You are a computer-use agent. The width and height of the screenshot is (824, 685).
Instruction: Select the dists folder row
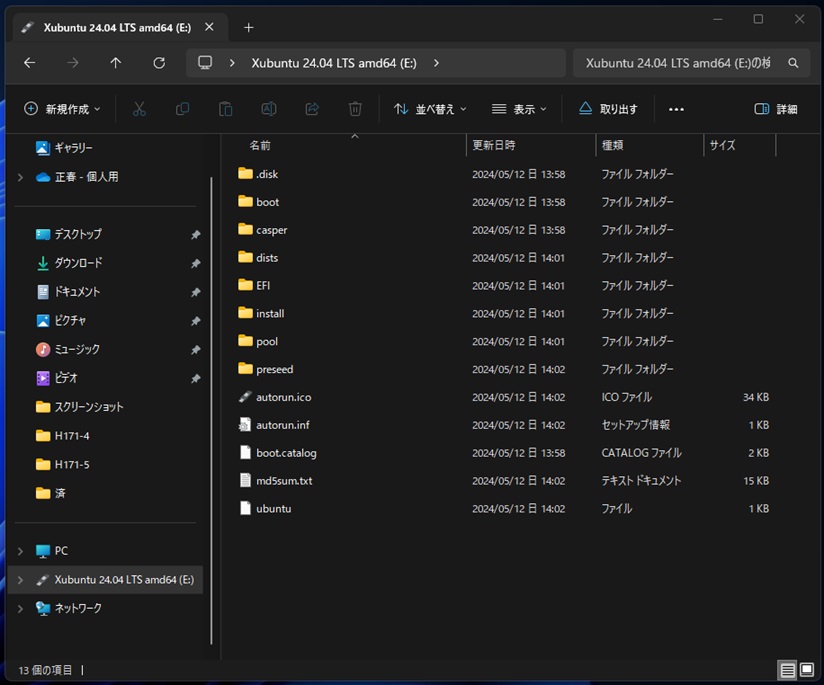click(503, 258)
